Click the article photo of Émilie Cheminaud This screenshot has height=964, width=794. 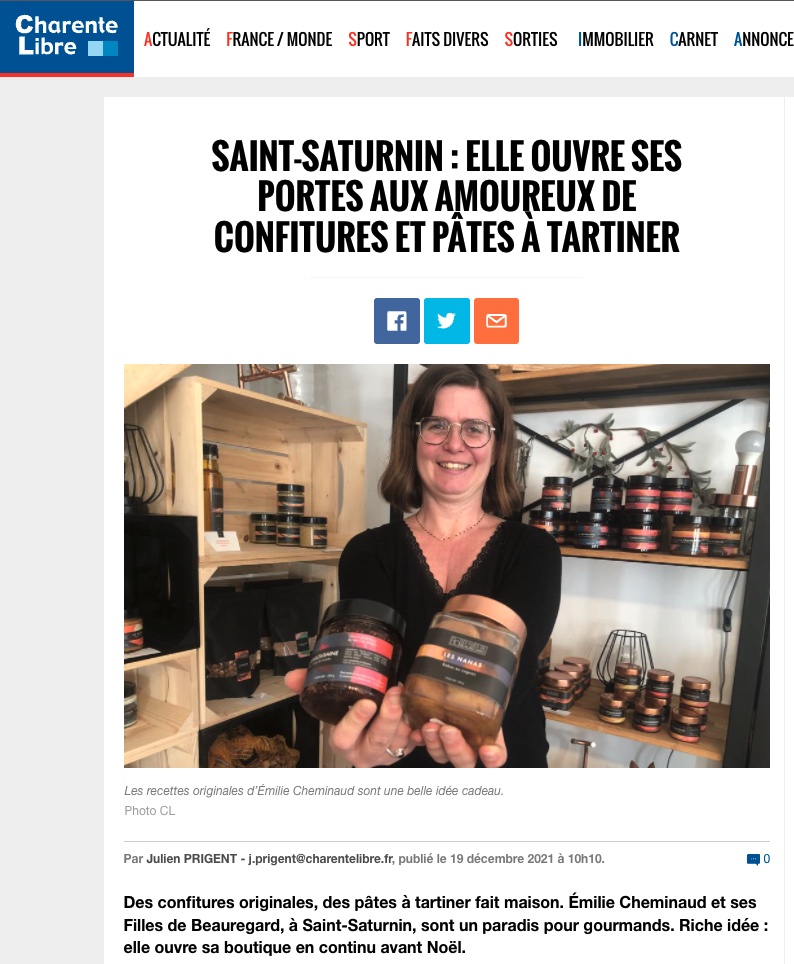447,566
